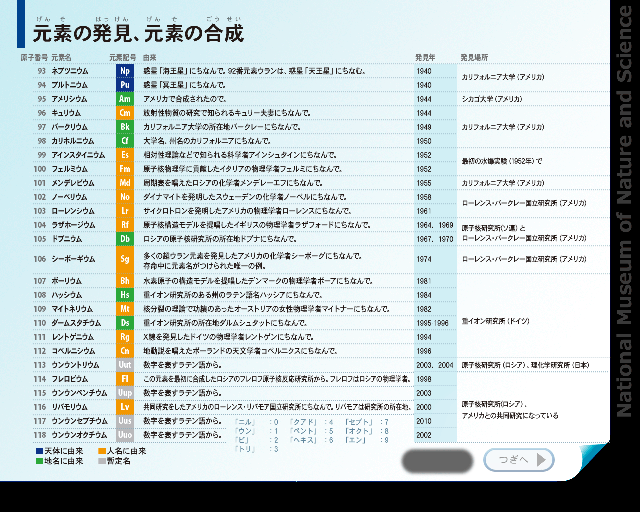Choose the green Db symbol tile

pyautogui.click(x=125, y=239)
